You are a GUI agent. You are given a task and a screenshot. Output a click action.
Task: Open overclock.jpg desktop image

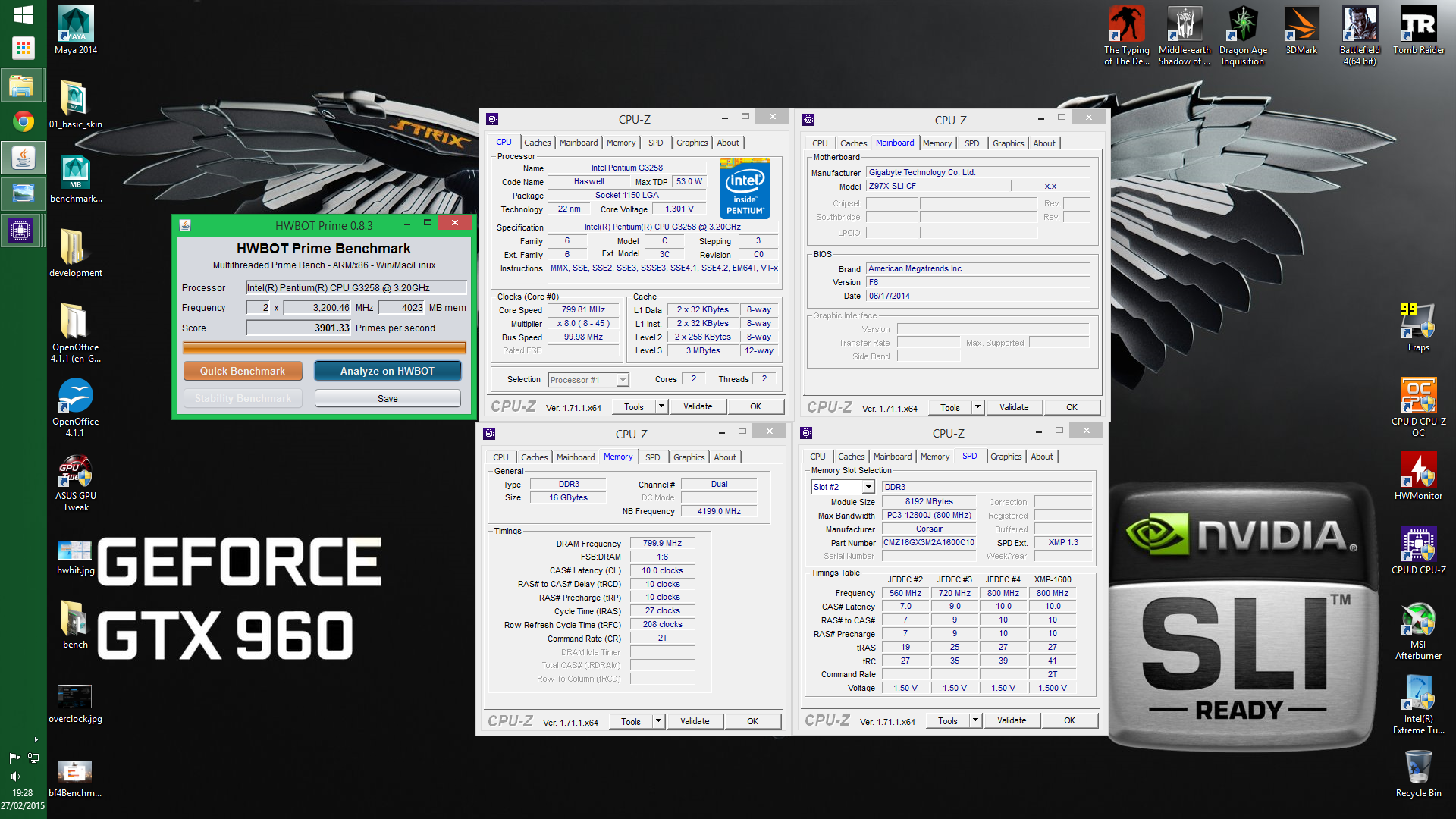[x=75, y=702]
